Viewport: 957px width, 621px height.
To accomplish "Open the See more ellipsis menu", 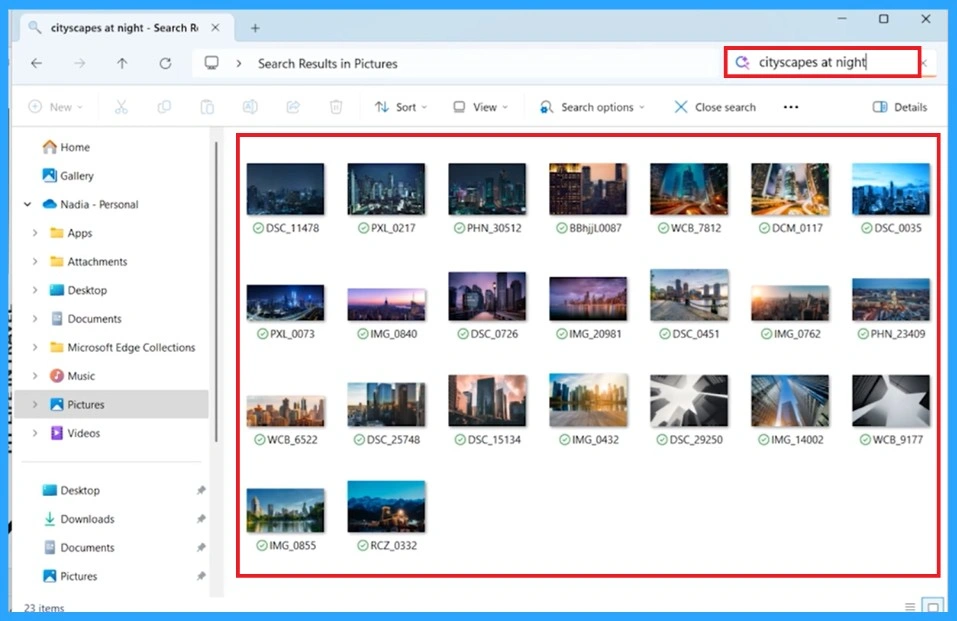I will (x=790, y=106).
